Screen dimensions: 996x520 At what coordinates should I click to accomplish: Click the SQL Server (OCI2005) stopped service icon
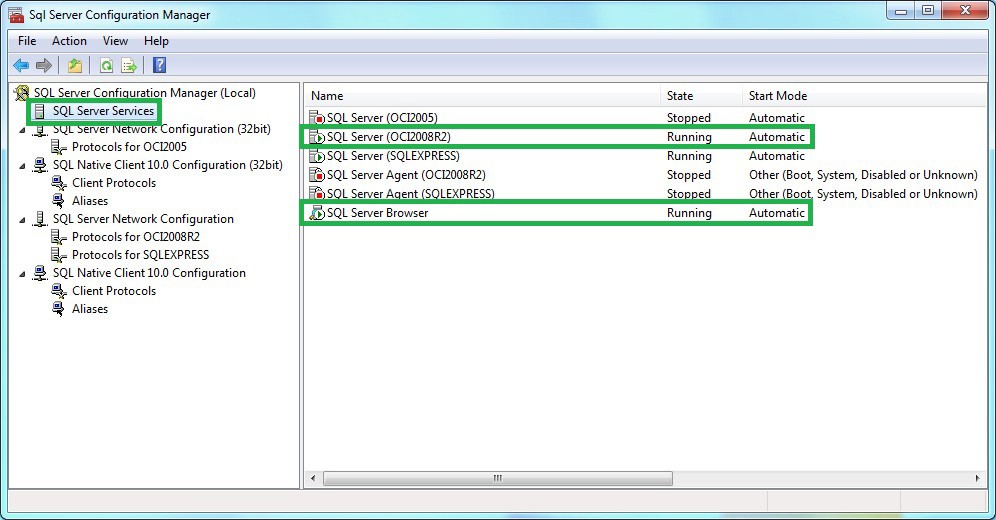pyautogui.click(x=317, y=118)
